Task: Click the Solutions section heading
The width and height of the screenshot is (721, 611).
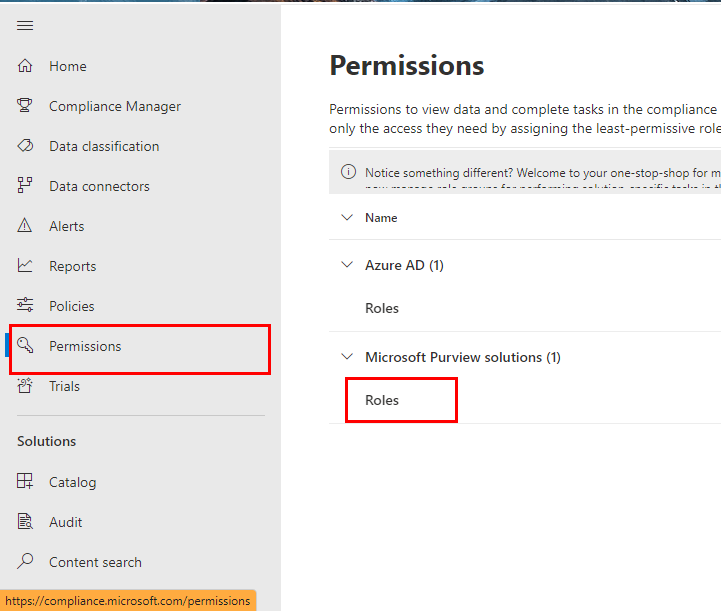Action: pyautogui.click(x=46, y=441)
